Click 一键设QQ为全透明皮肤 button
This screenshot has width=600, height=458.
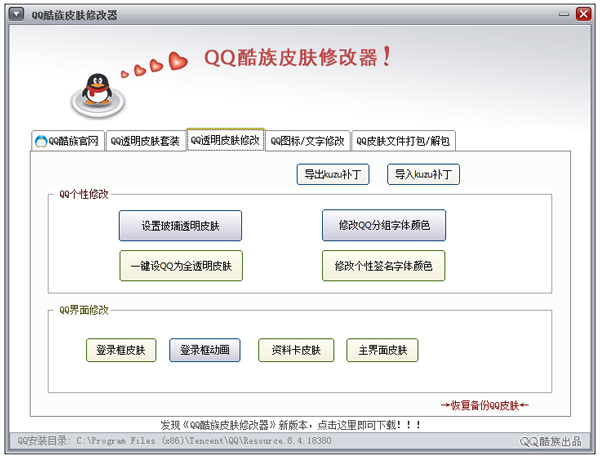click(x=181, y=266)
